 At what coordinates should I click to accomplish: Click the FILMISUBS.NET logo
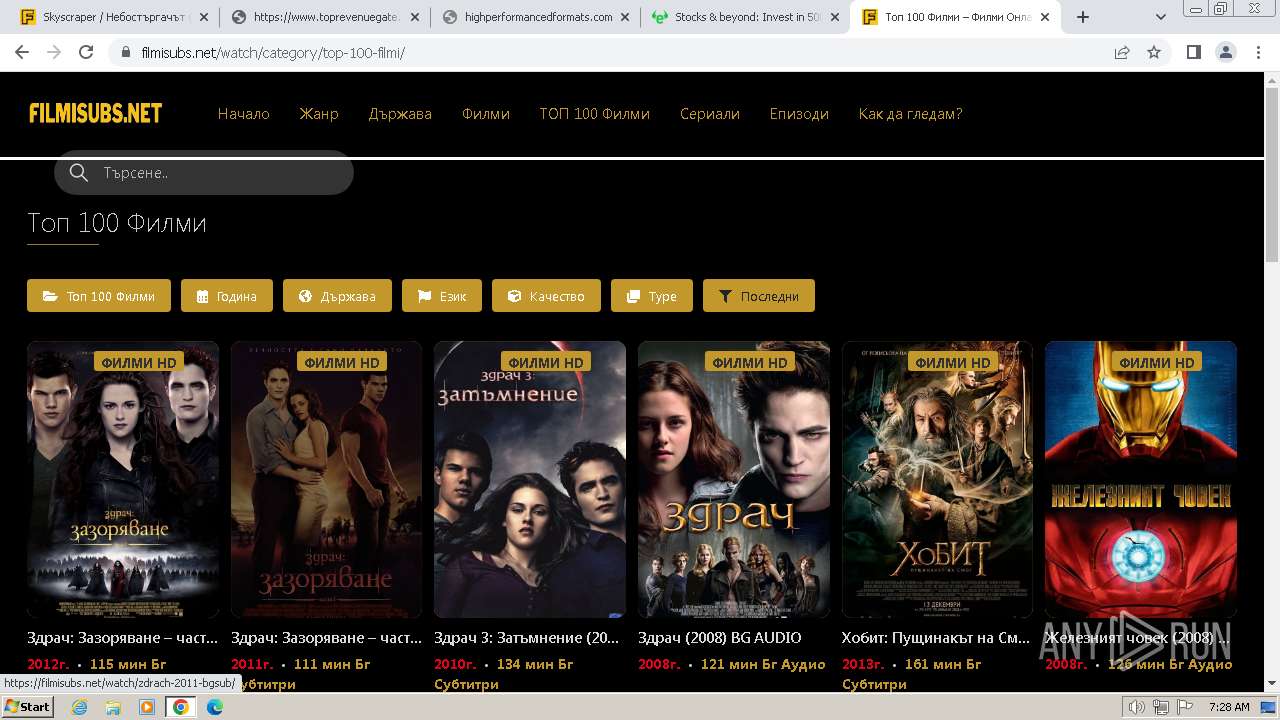tap(96, 114)
